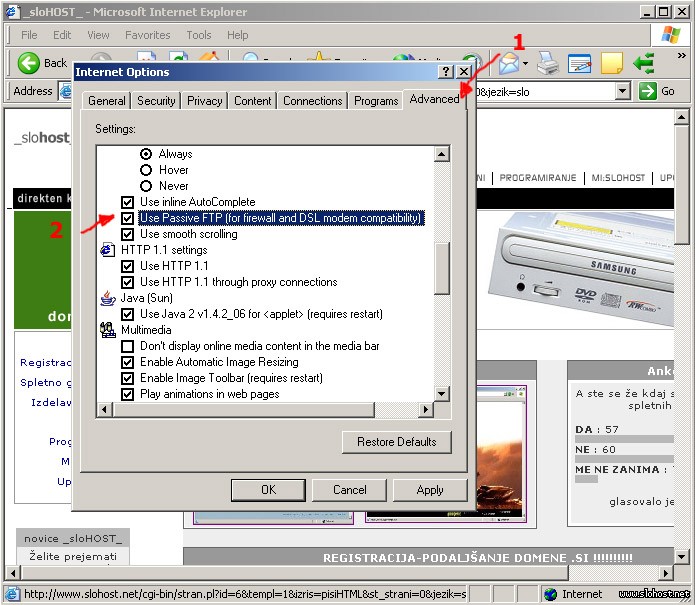Click the Internet zone globe icon in the status bar
This screenshot has width=695, height=605.
(551, 594)
